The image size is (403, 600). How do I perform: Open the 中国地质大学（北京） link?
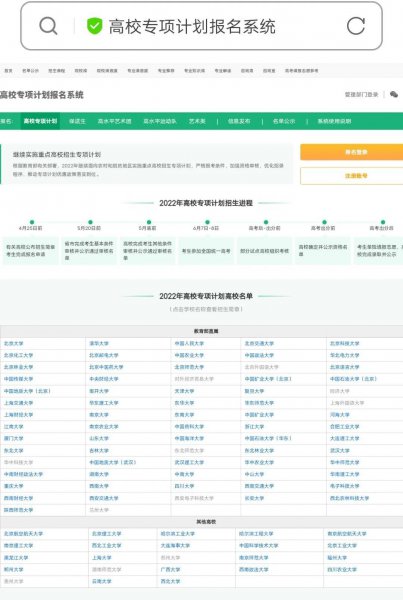tap(28, 391)
